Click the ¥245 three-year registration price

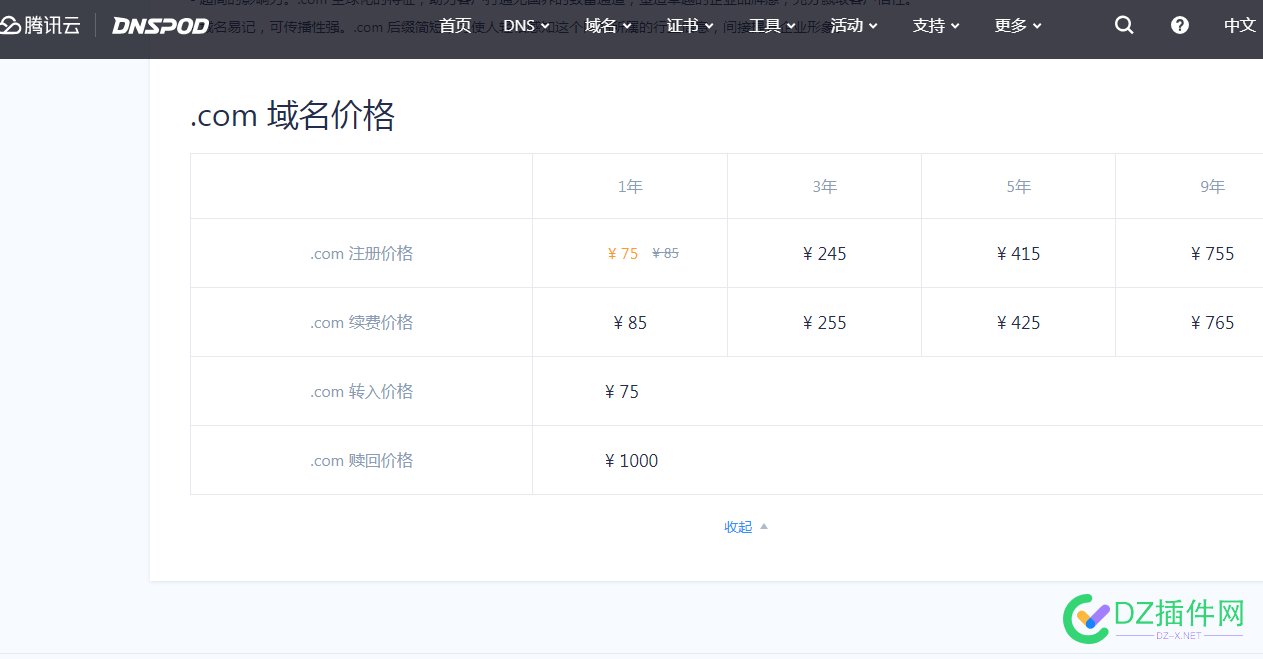[824, 254]
